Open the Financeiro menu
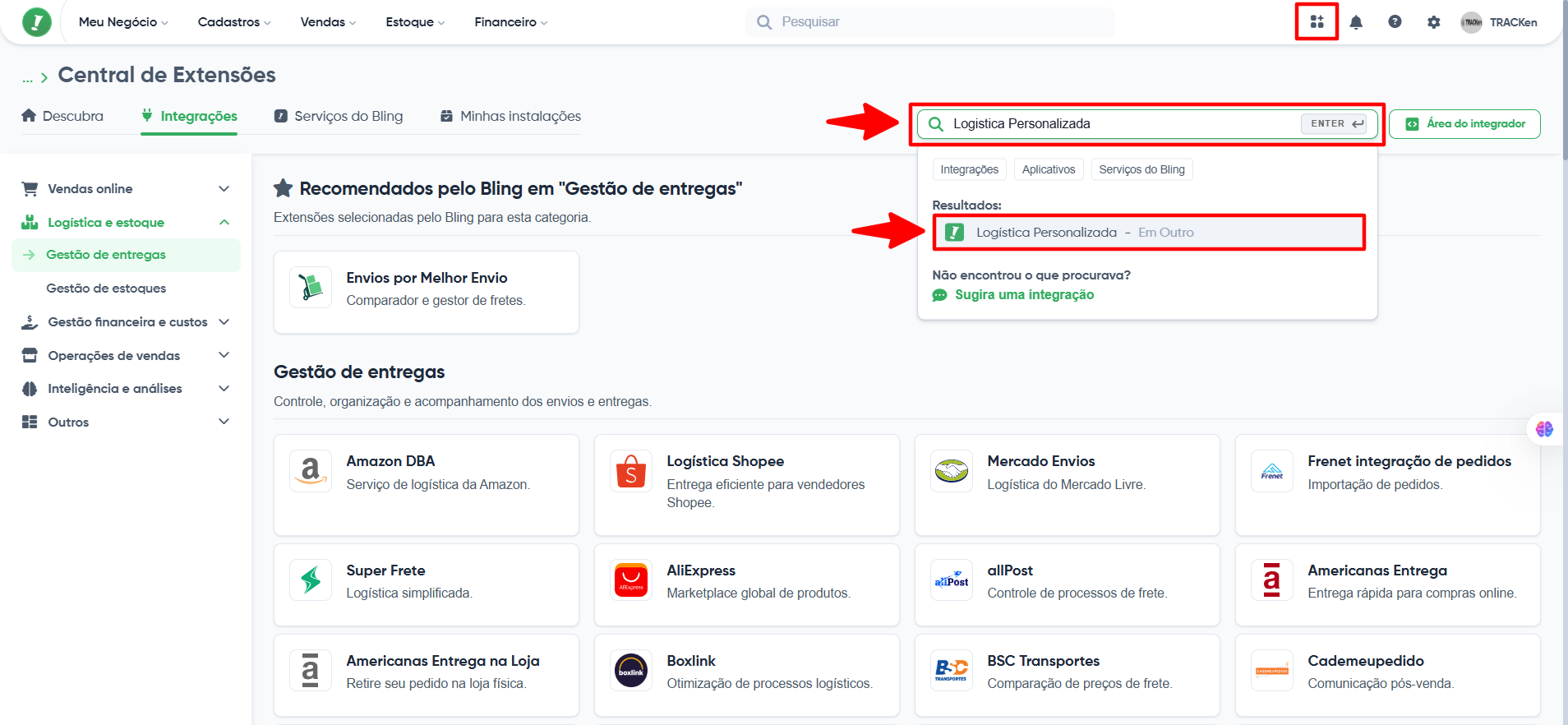1568x725 pixels. click(510, 22)
